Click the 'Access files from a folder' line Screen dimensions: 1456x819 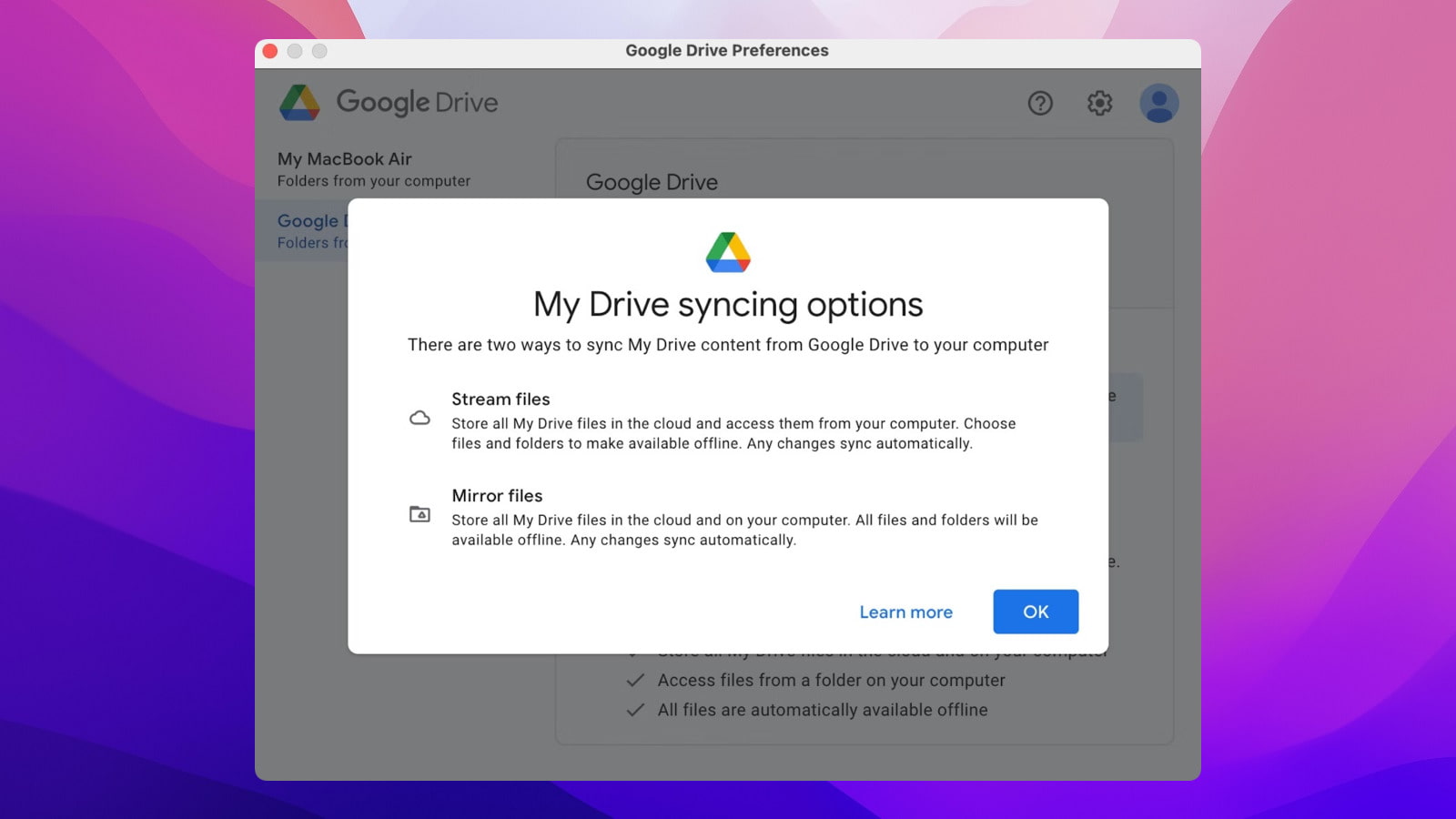[x=831, y=680]
